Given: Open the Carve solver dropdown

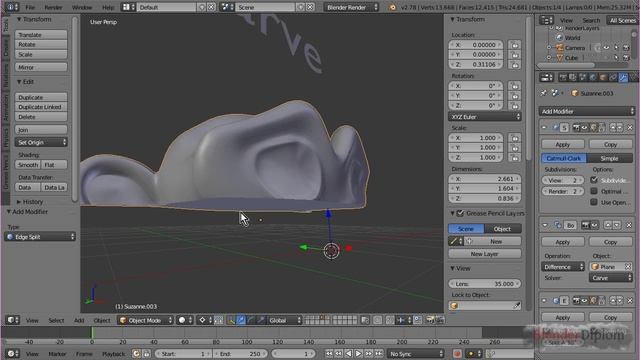Looking at the screenshot, I should coord(611,278).
